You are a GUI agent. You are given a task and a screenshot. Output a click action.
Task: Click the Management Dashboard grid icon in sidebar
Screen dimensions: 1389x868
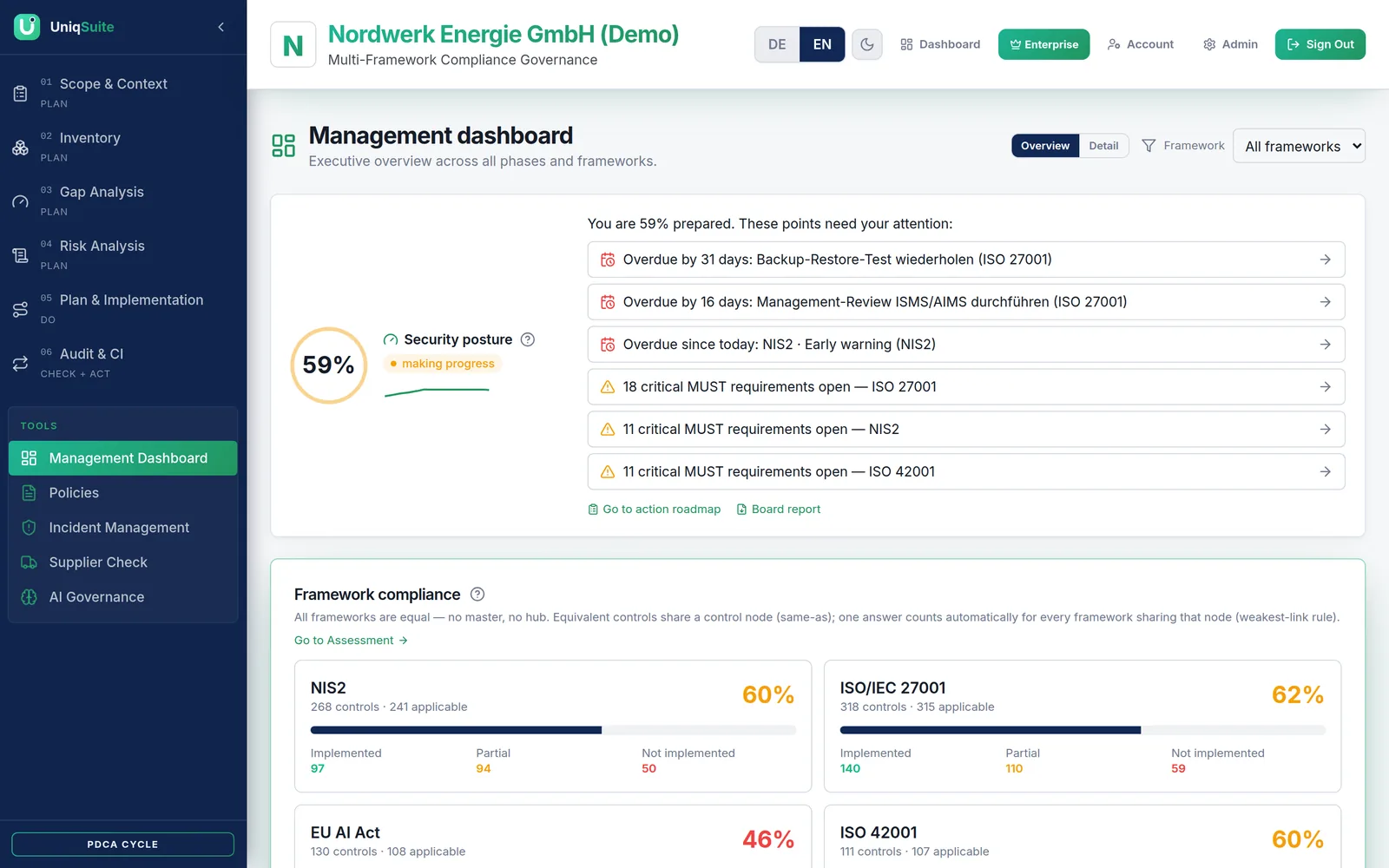(29, 458)
